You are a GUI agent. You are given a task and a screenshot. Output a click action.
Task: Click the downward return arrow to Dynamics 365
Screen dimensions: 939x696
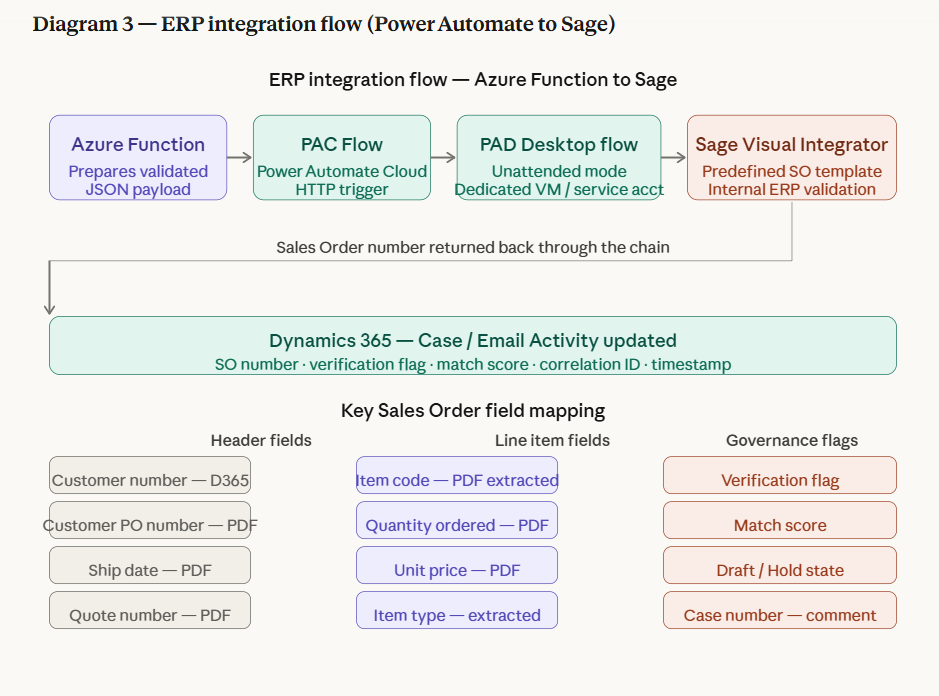click(x=50, y=288)
